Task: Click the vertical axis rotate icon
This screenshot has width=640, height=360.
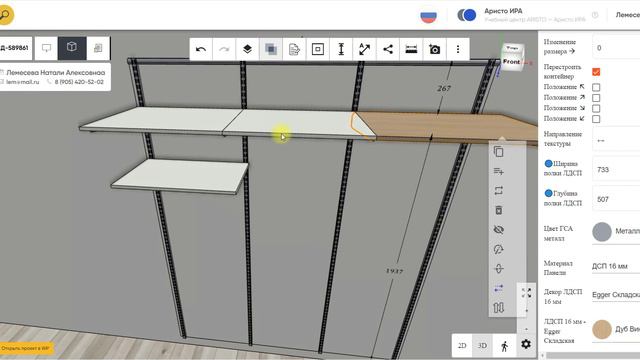Action: 498,269
